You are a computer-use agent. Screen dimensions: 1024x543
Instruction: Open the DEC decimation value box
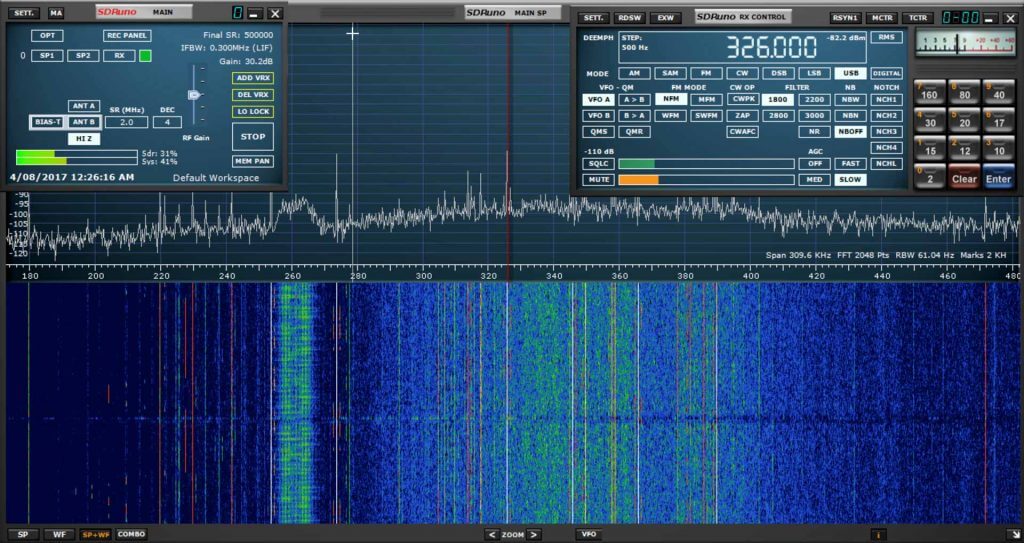click(x=167, y=122)
